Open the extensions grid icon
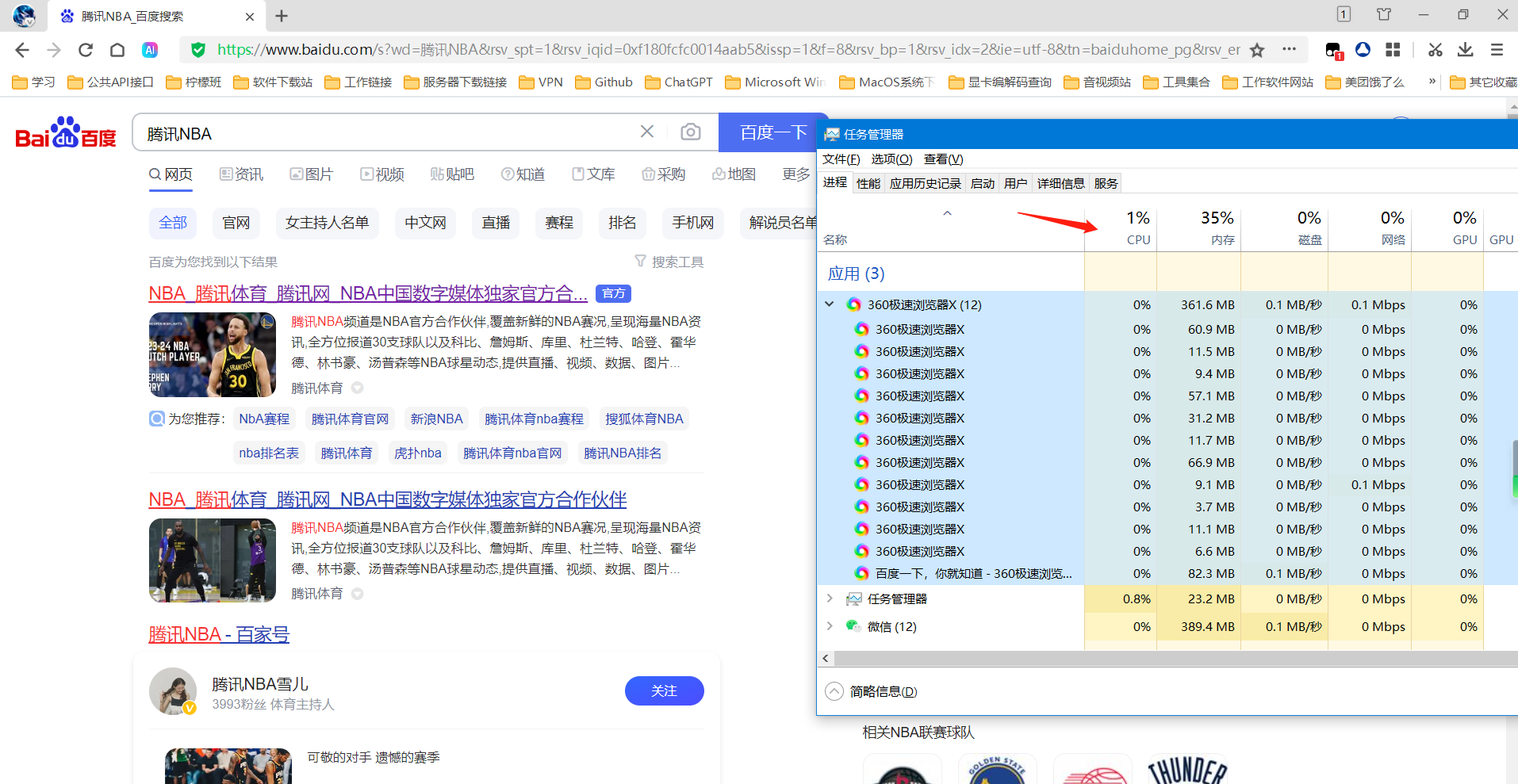This screenshot has width=1518, height=784. 1393,50
